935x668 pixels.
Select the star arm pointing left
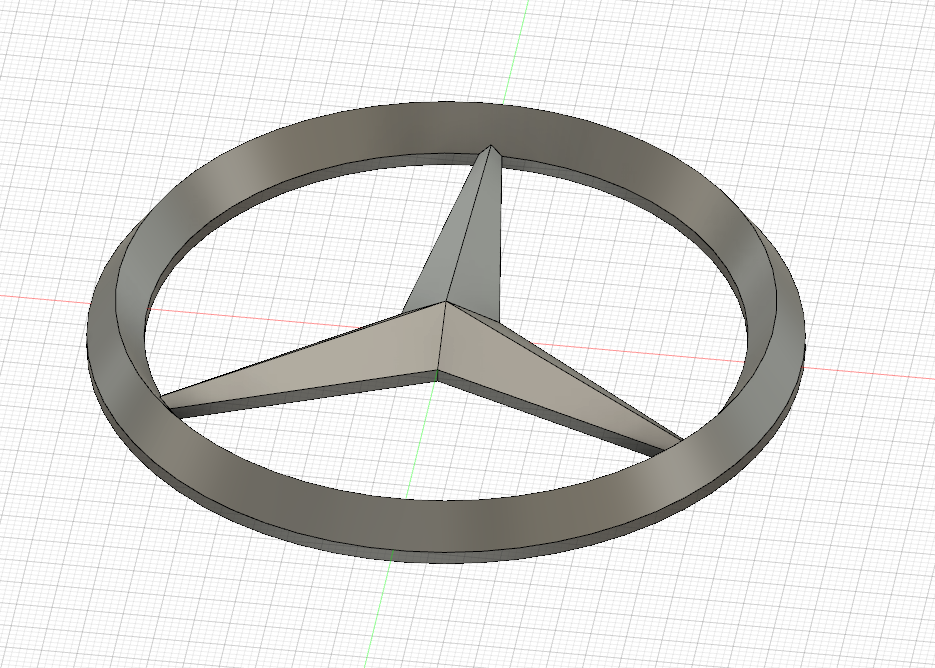coord(310,367)
